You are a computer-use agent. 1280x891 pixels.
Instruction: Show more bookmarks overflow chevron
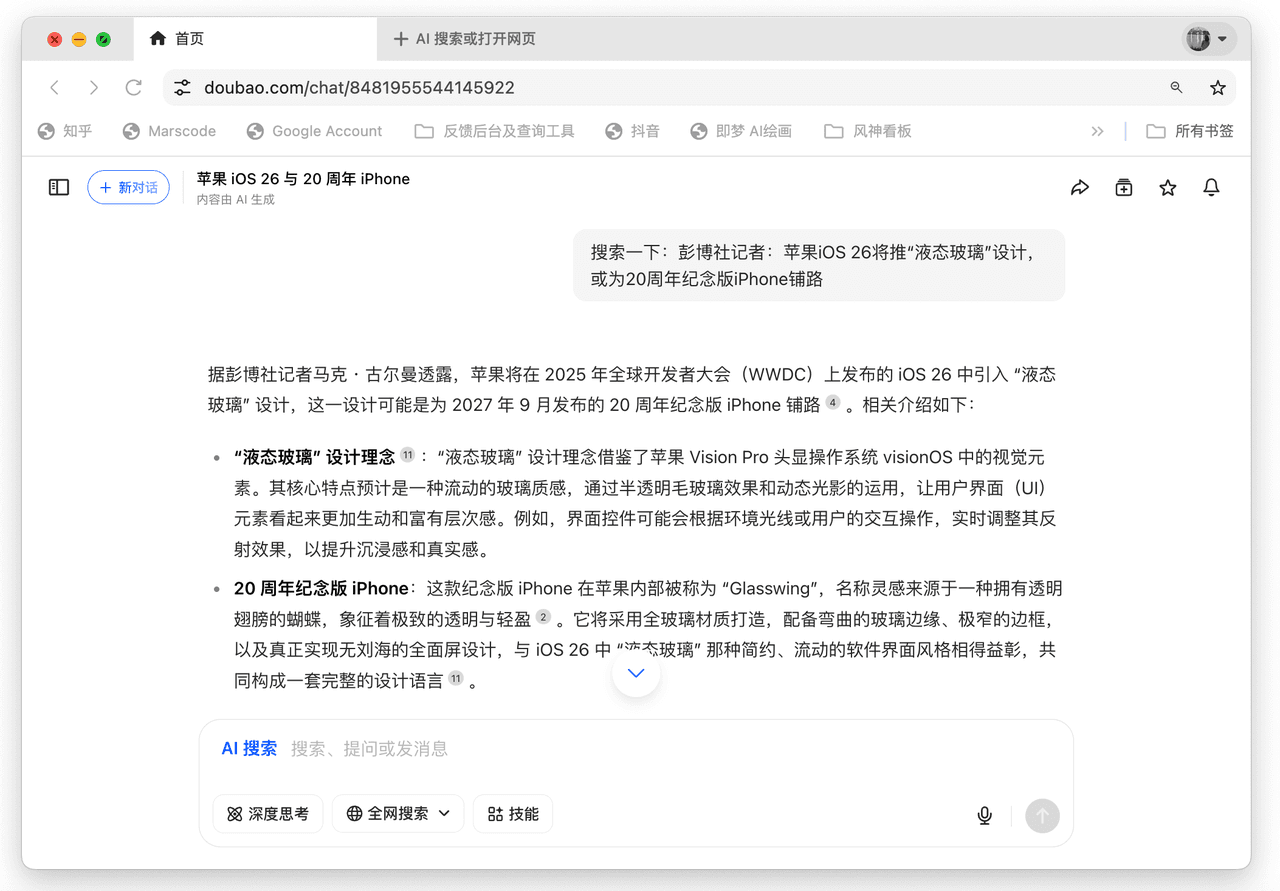pos(1097,131)
